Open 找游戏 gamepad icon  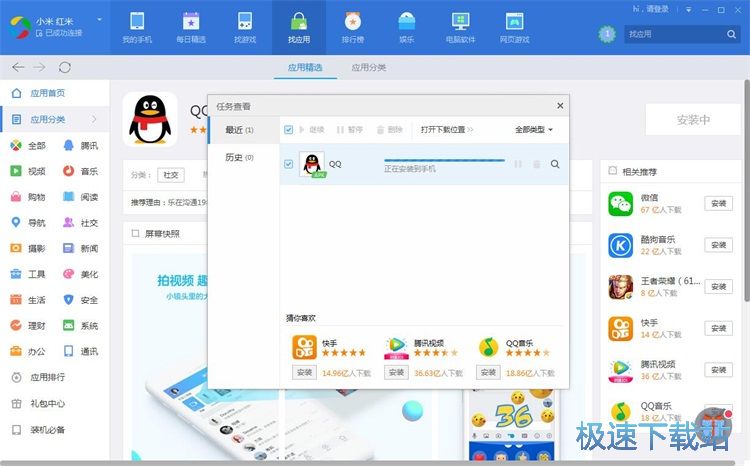[245, 22]
